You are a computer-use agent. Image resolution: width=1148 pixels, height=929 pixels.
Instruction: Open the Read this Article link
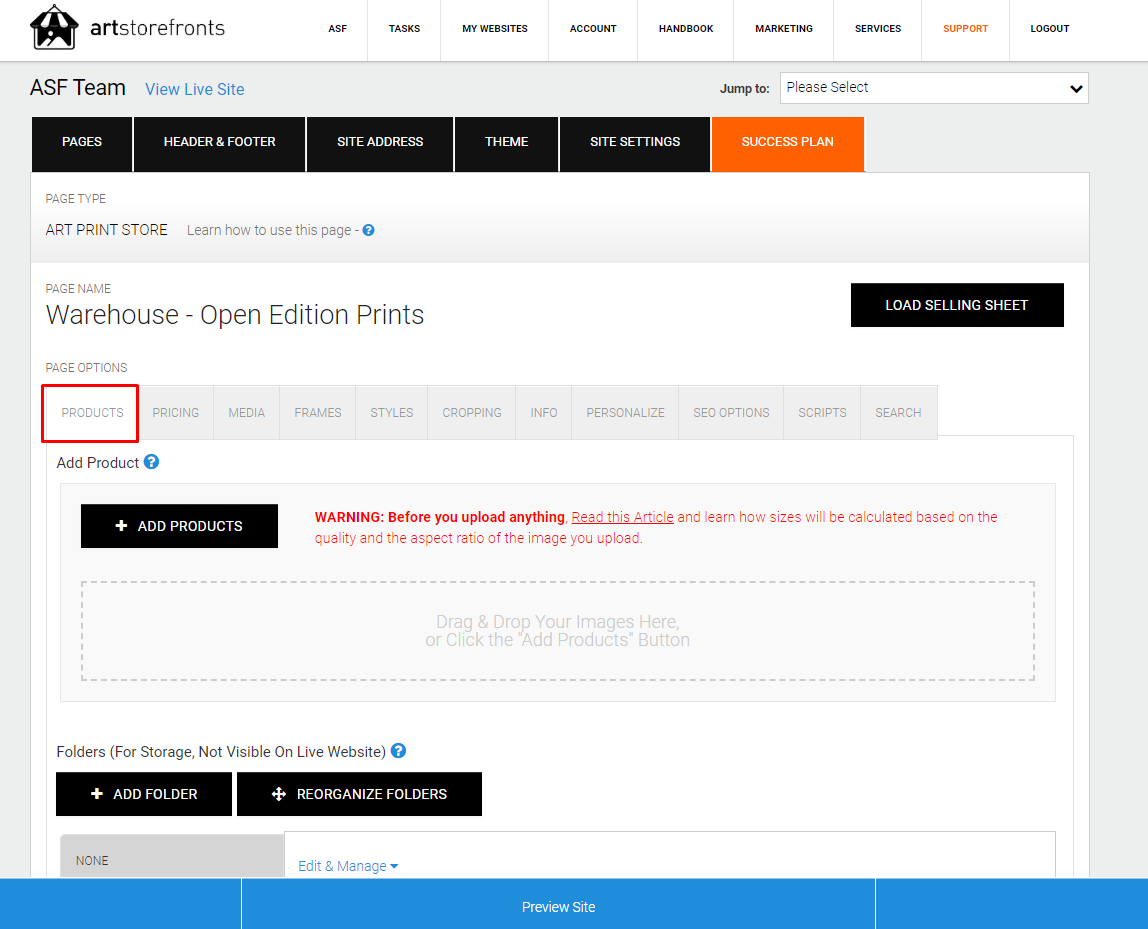click(622, 517)
